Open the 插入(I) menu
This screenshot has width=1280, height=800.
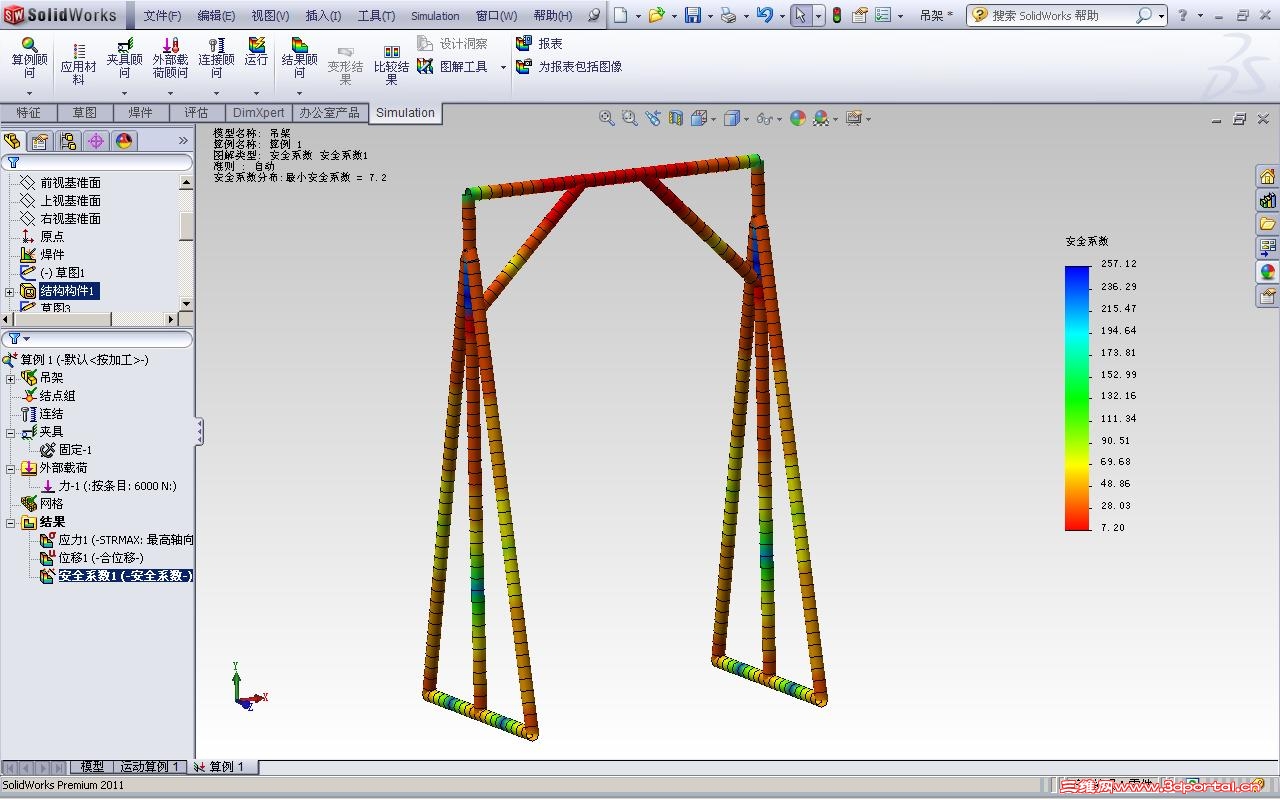coord(323,16)
